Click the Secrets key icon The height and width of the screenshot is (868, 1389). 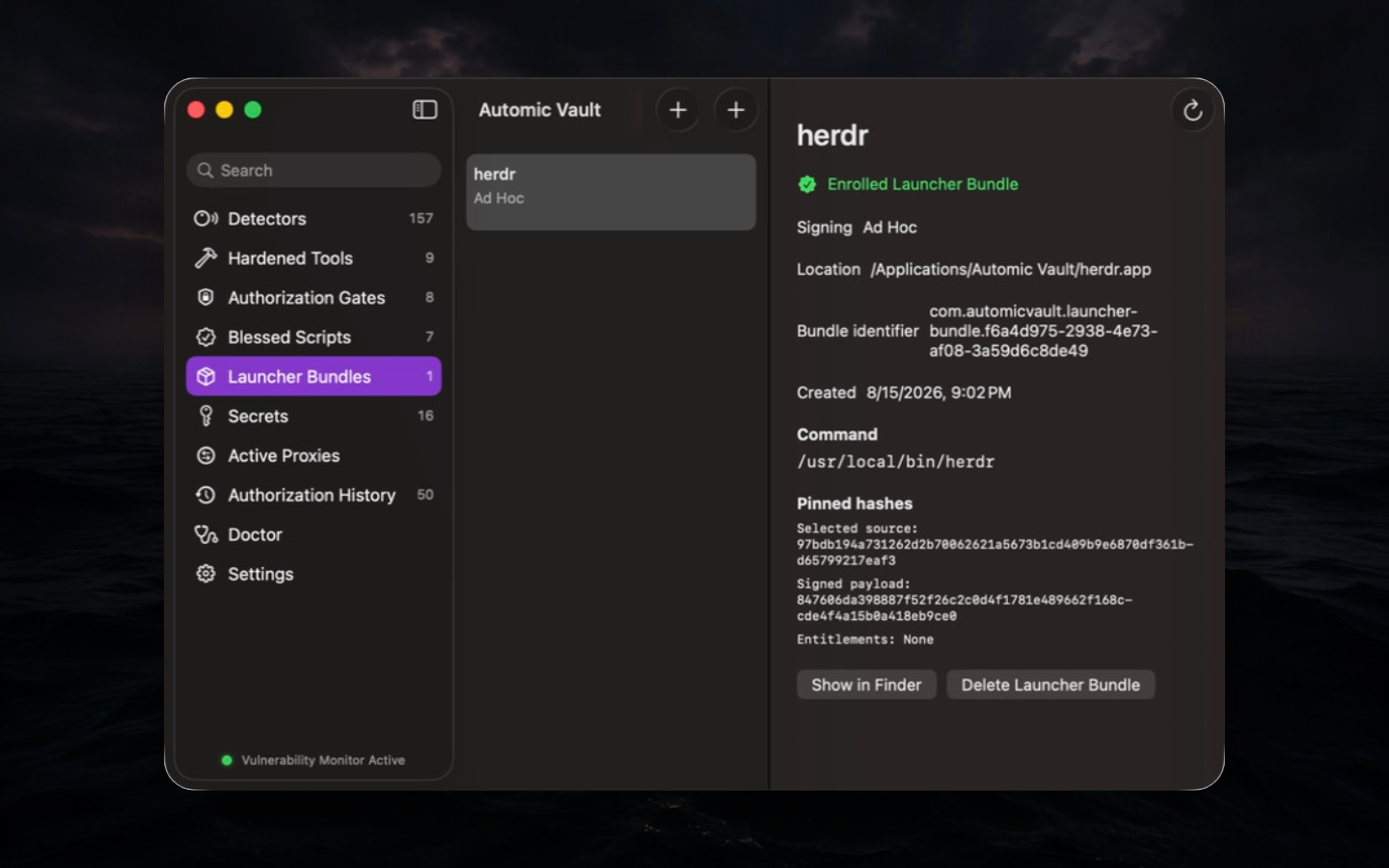(x=205, y=417)
